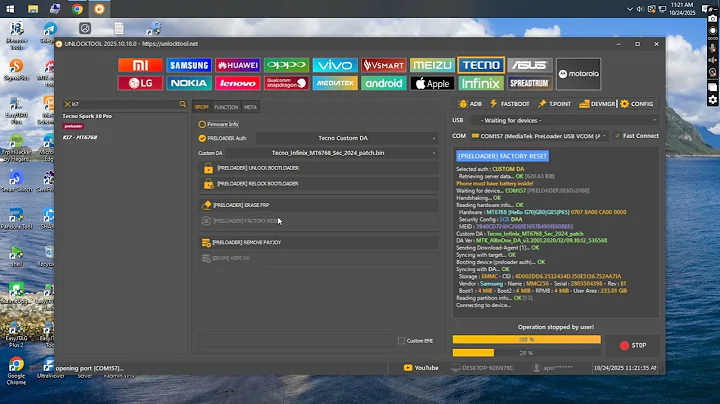Click the BROM Wipe NV button
This screenshot has height=404, width=720.
pos(318,258)
